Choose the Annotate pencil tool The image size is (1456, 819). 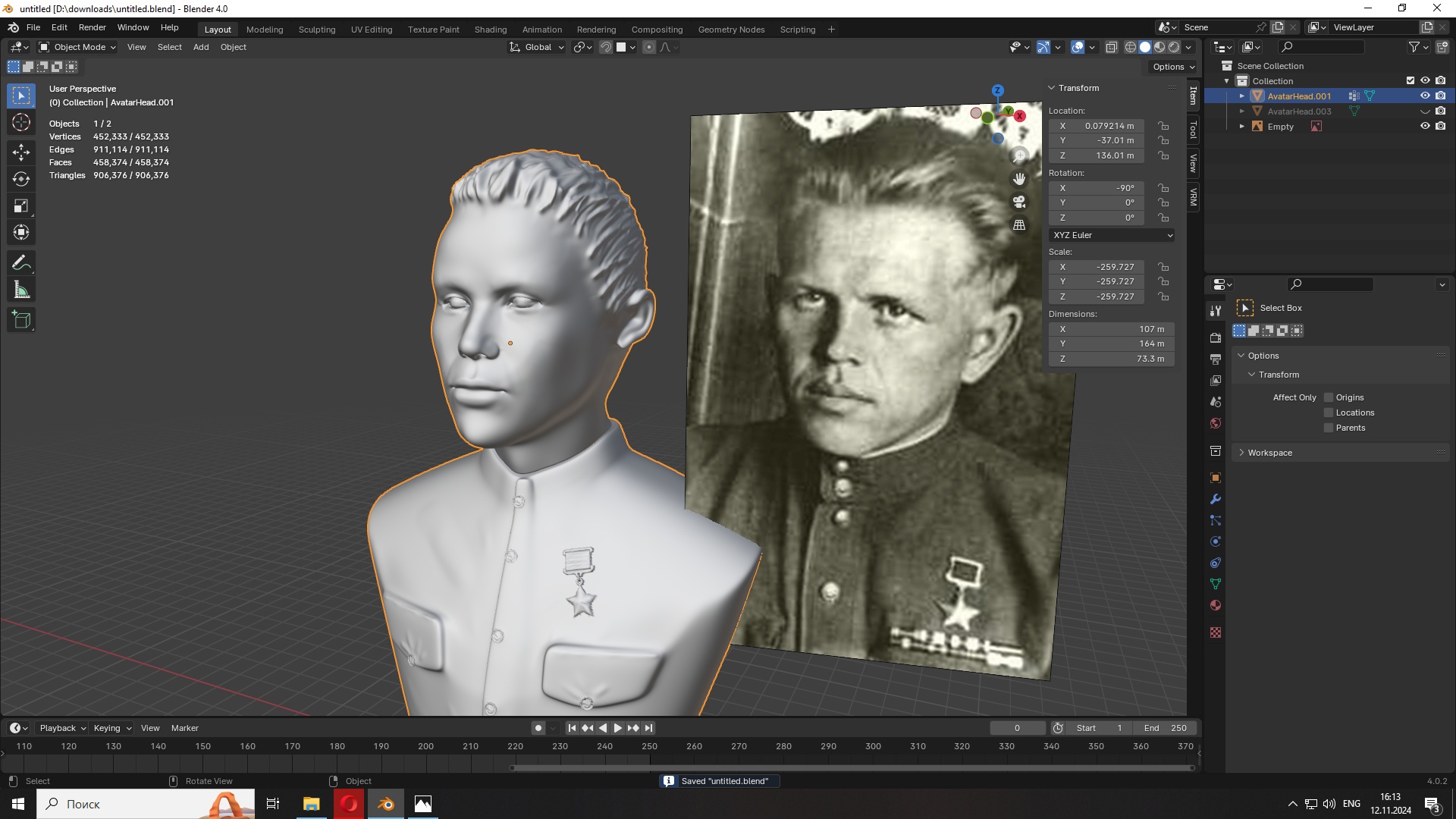(x=21, y=263)
